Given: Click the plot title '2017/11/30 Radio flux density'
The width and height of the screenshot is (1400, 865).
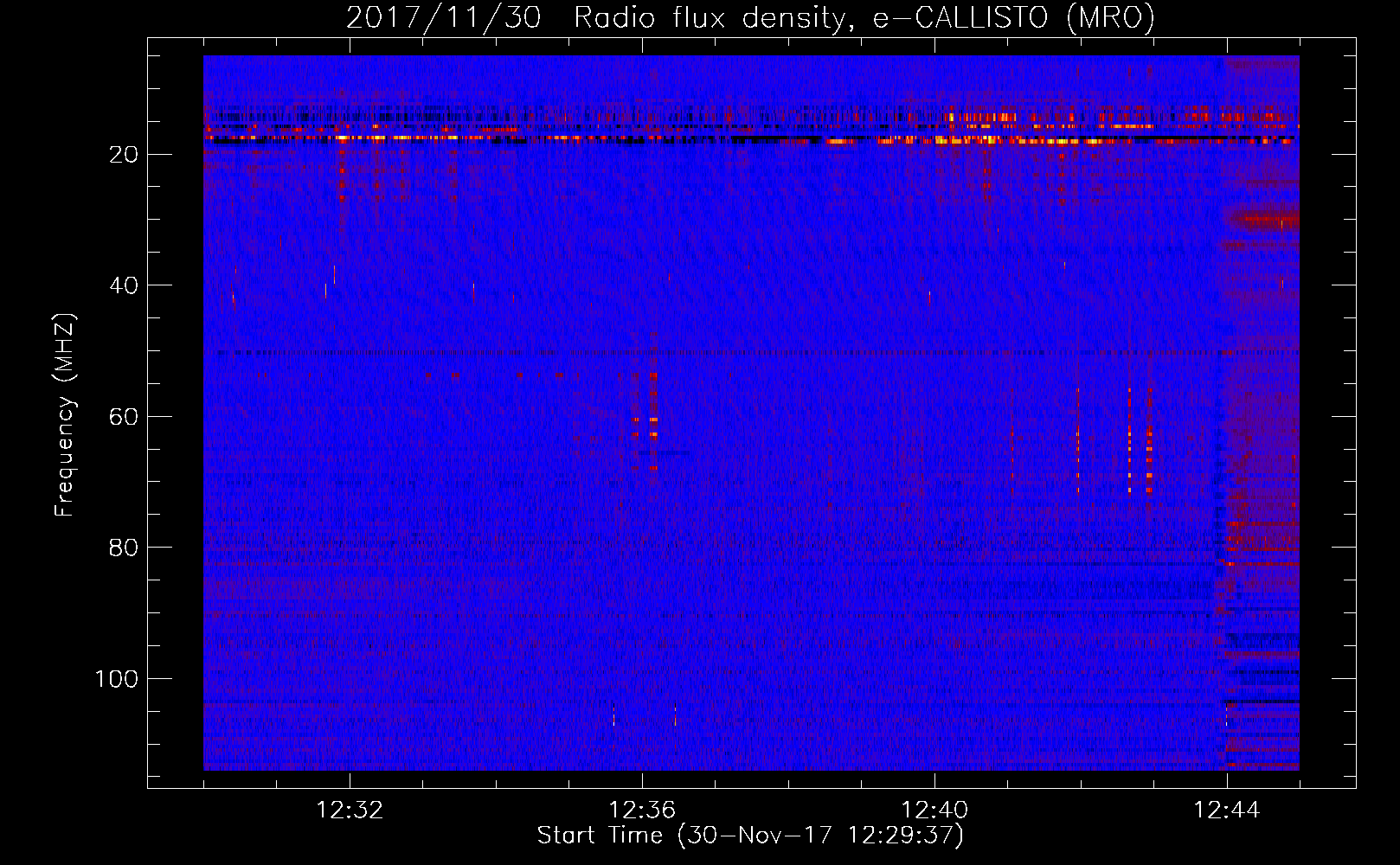Looking at the screenshot, I should (750, 17).
